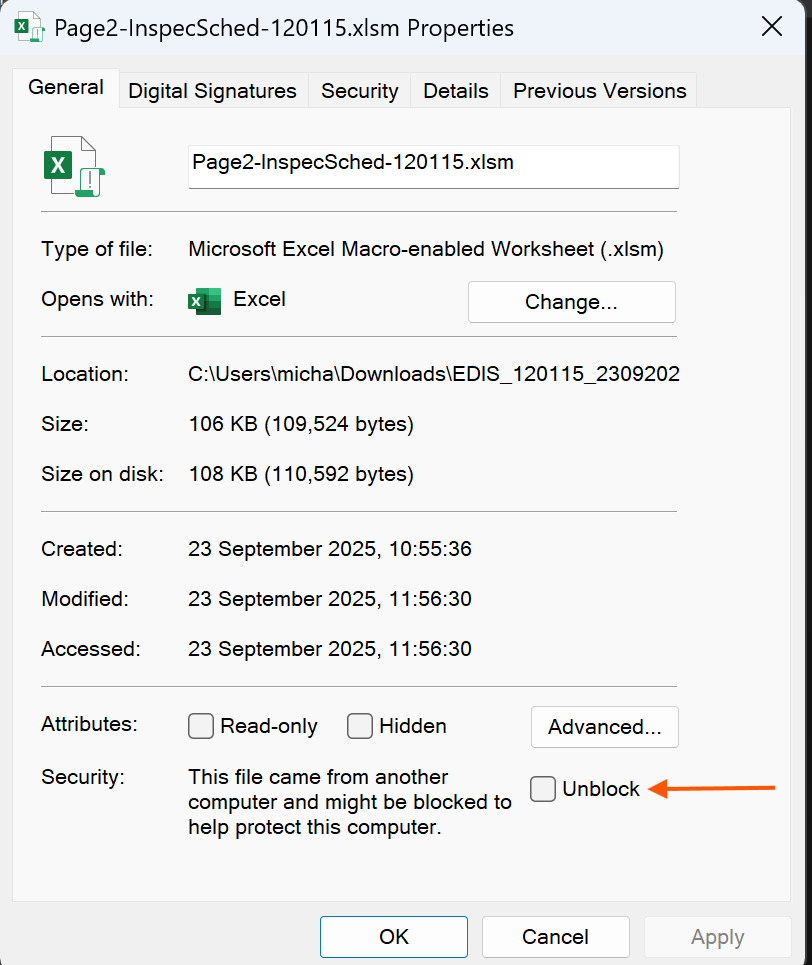The width and height of the screenshot is (812, 965).
Task: Click the large Excel file icon
Action: coord(73,166)
